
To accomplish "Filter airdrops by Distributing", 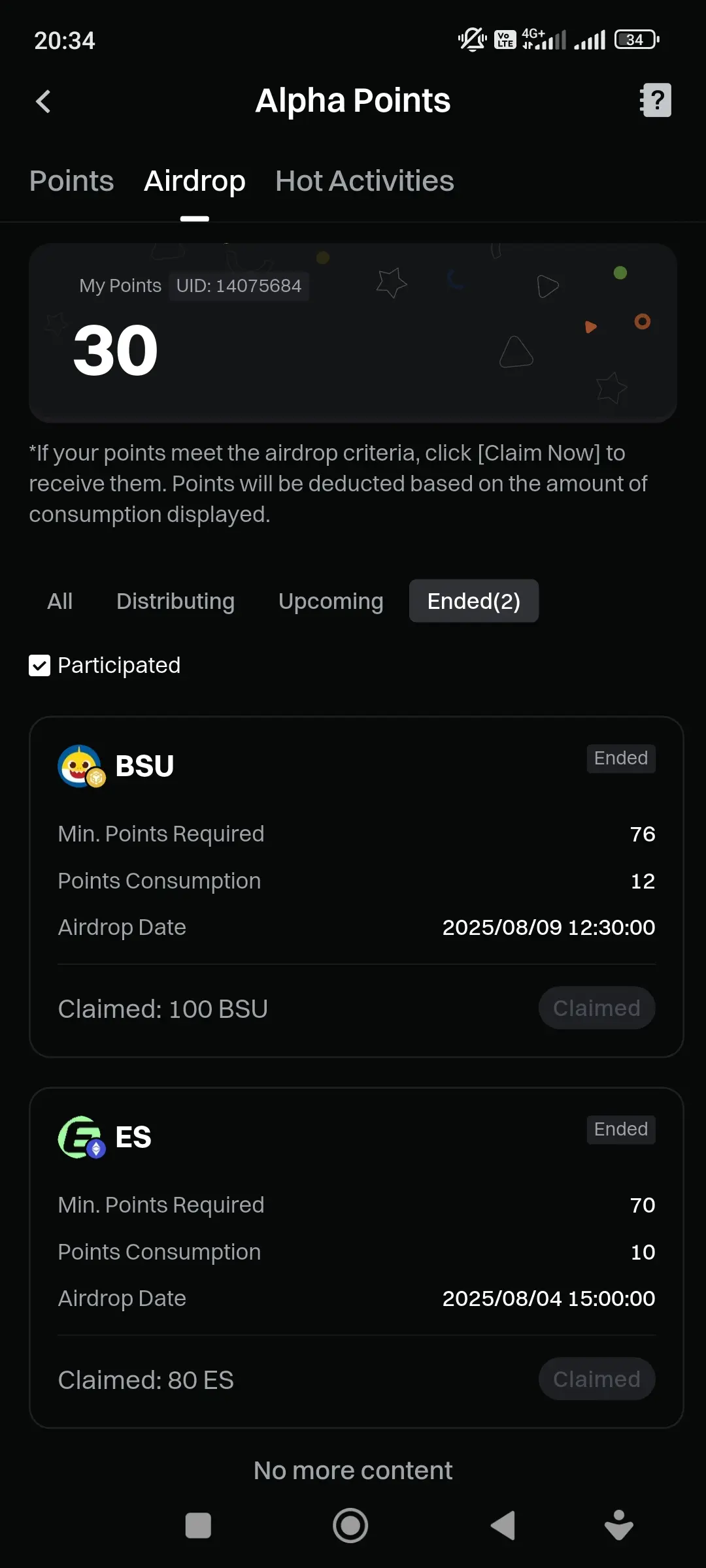I will coord(175,601).
